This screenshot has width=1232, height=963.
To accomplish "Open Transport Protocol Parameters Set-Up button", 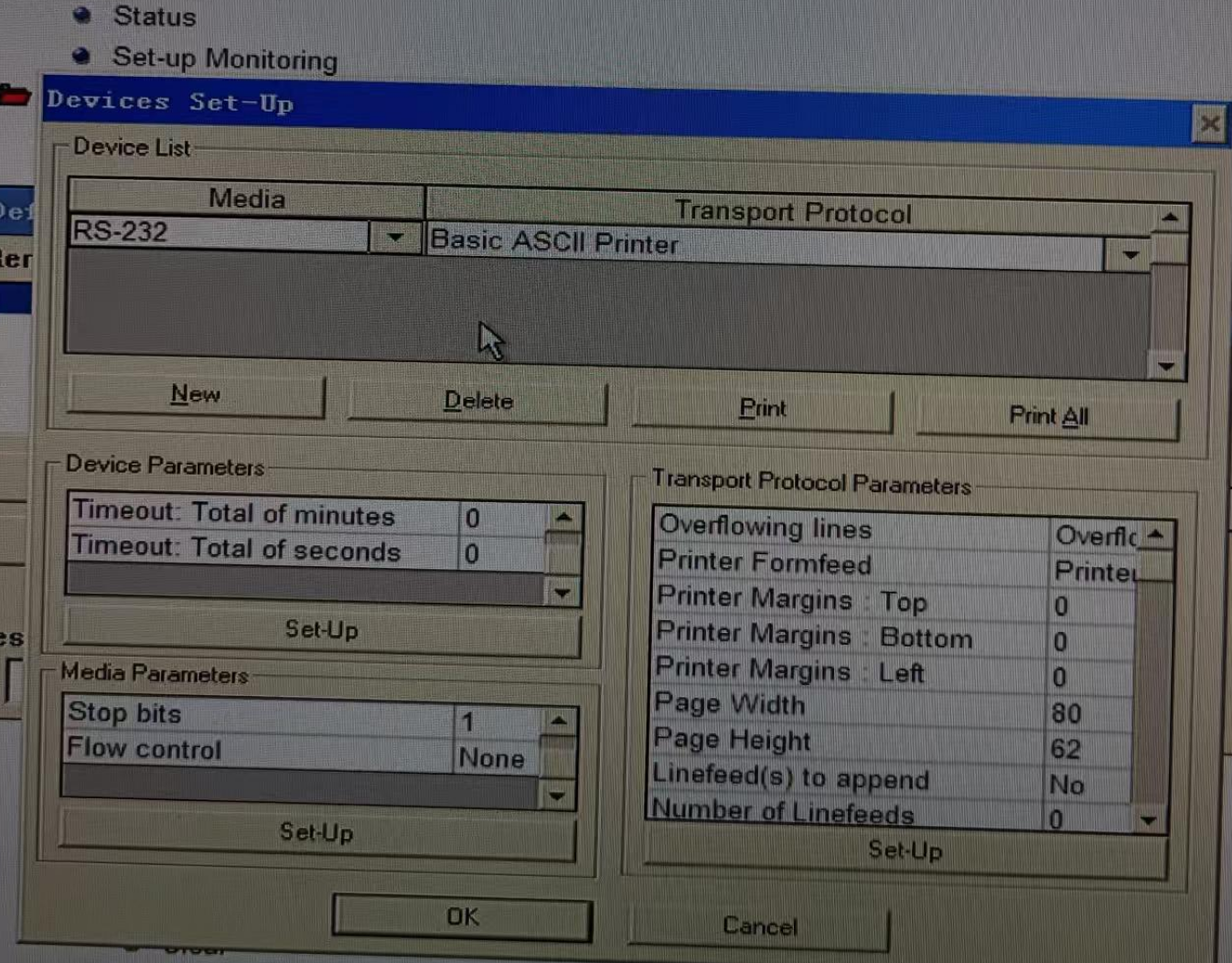I will [905, 851].
